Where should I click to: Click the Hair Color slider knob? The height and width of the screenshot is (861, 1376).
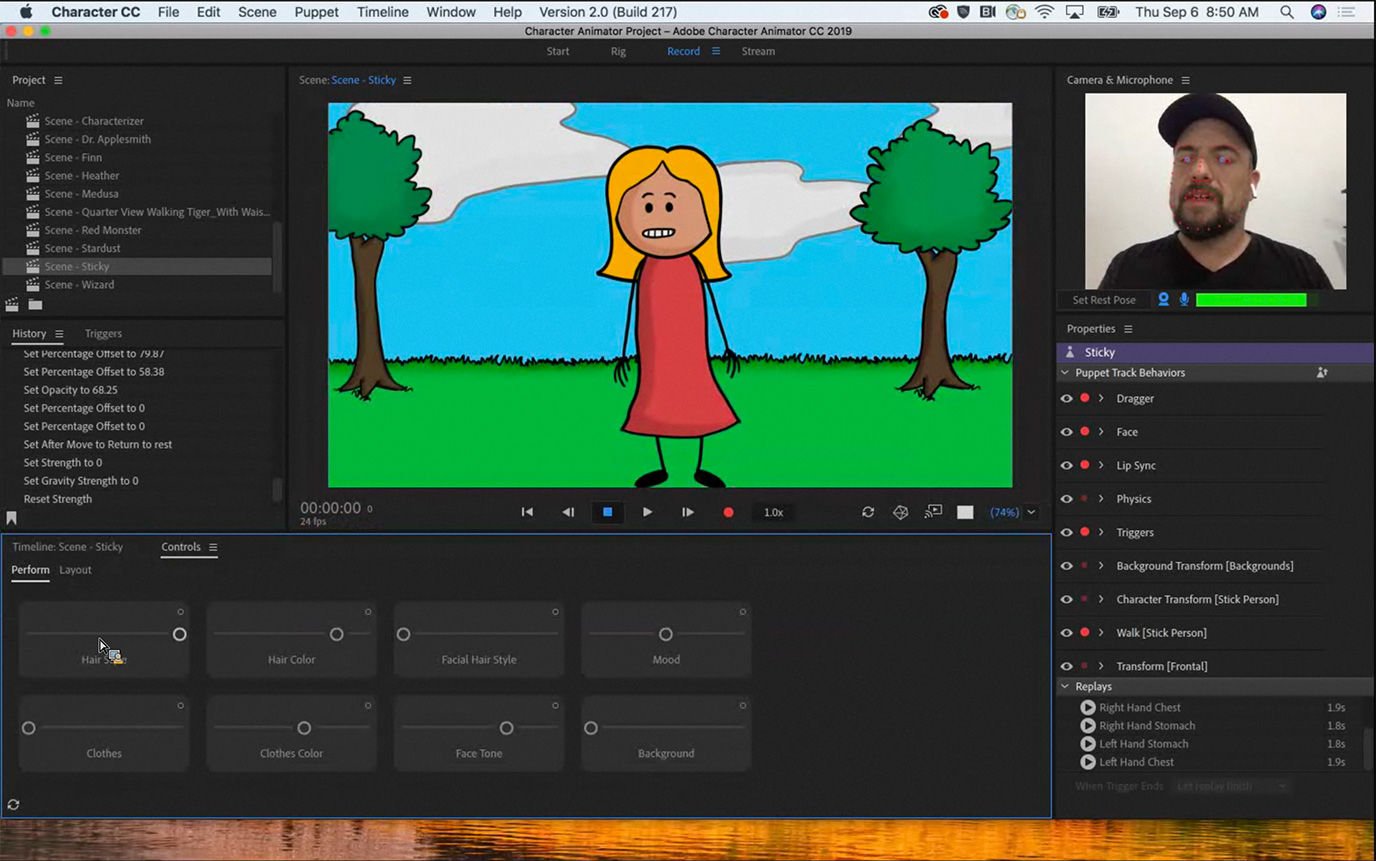click(337, 634)
